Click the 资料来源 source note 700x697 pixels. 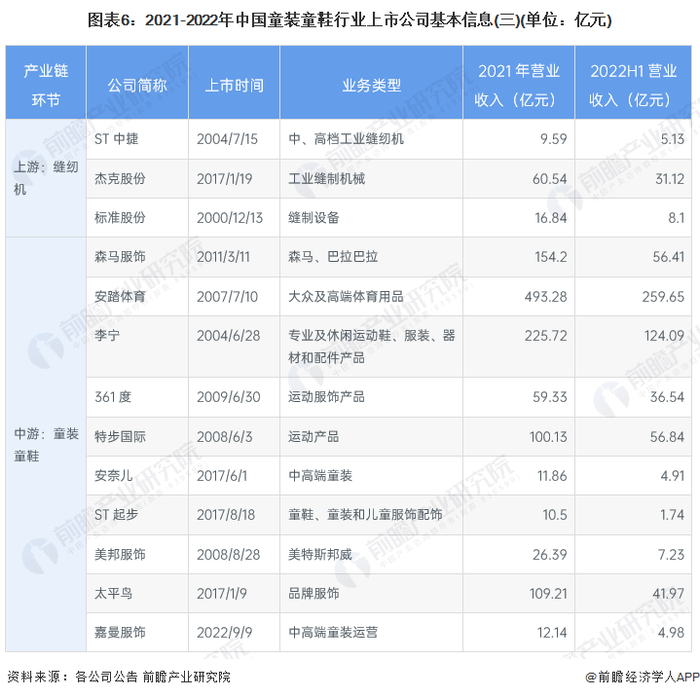119,677
